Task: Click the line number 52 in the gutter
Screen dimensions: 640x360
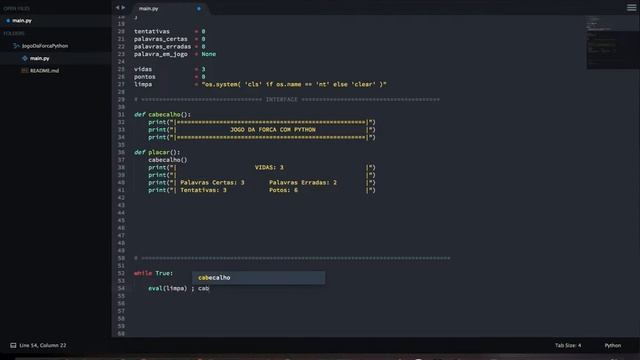Action: point(121,273)
